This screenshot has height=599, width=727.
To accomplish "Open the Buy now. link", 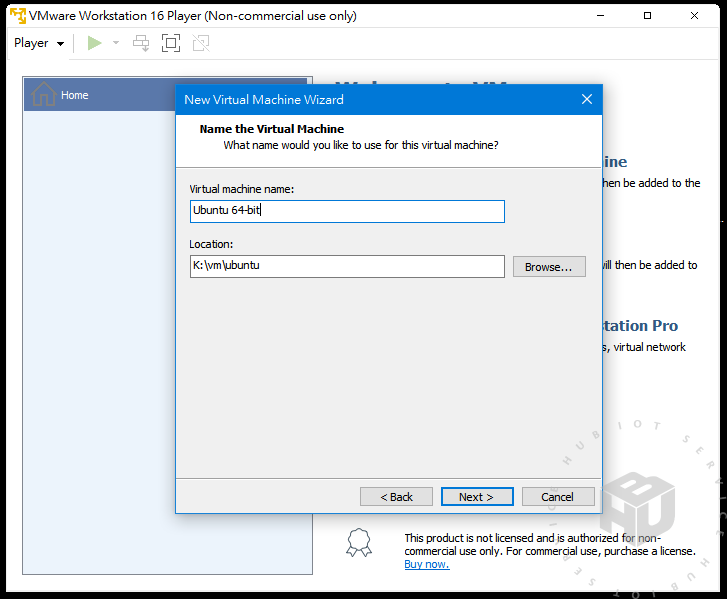I will [x=427, y=564].
